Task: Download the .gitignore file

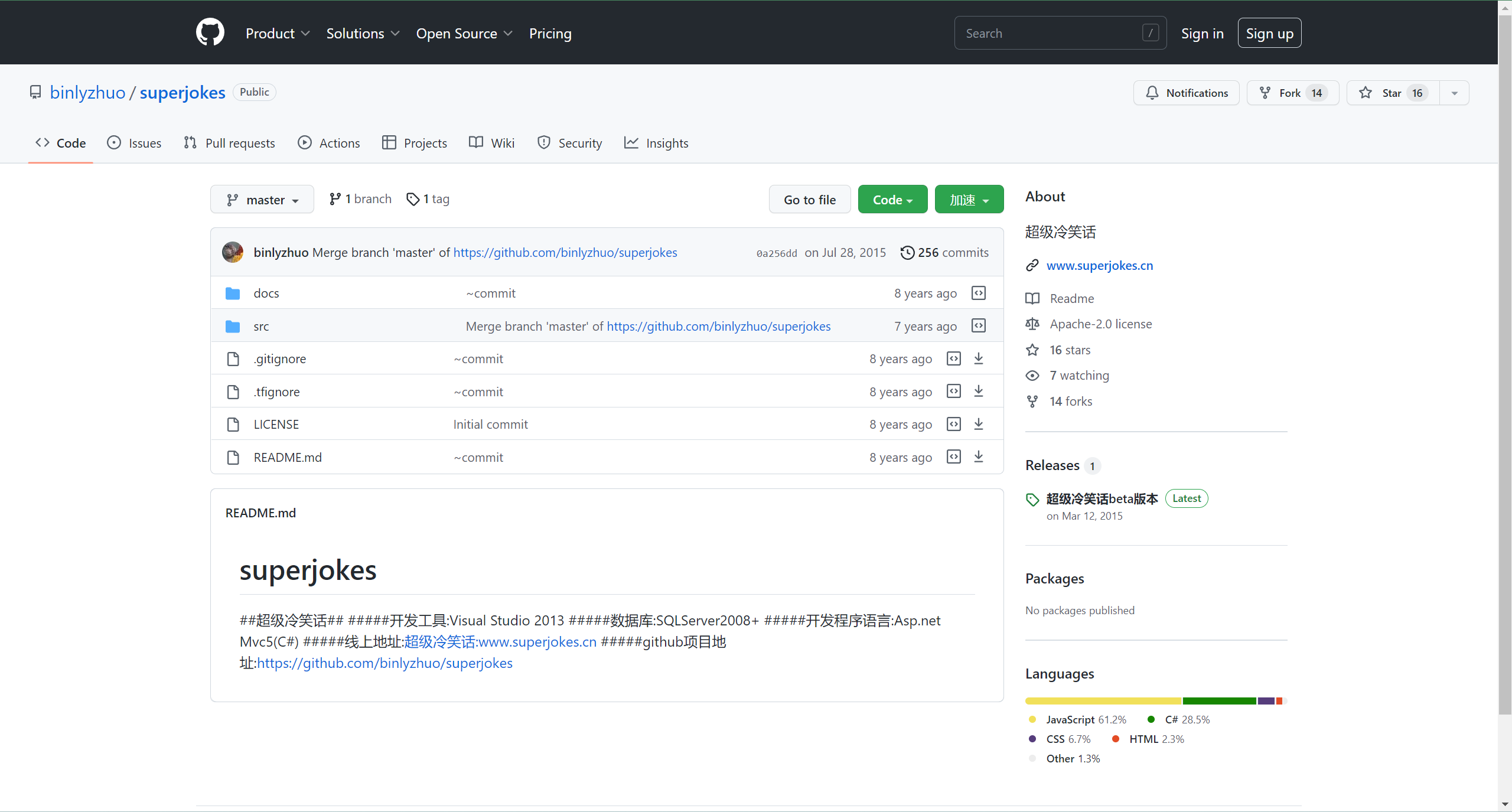Action: [x=979, y=358]
